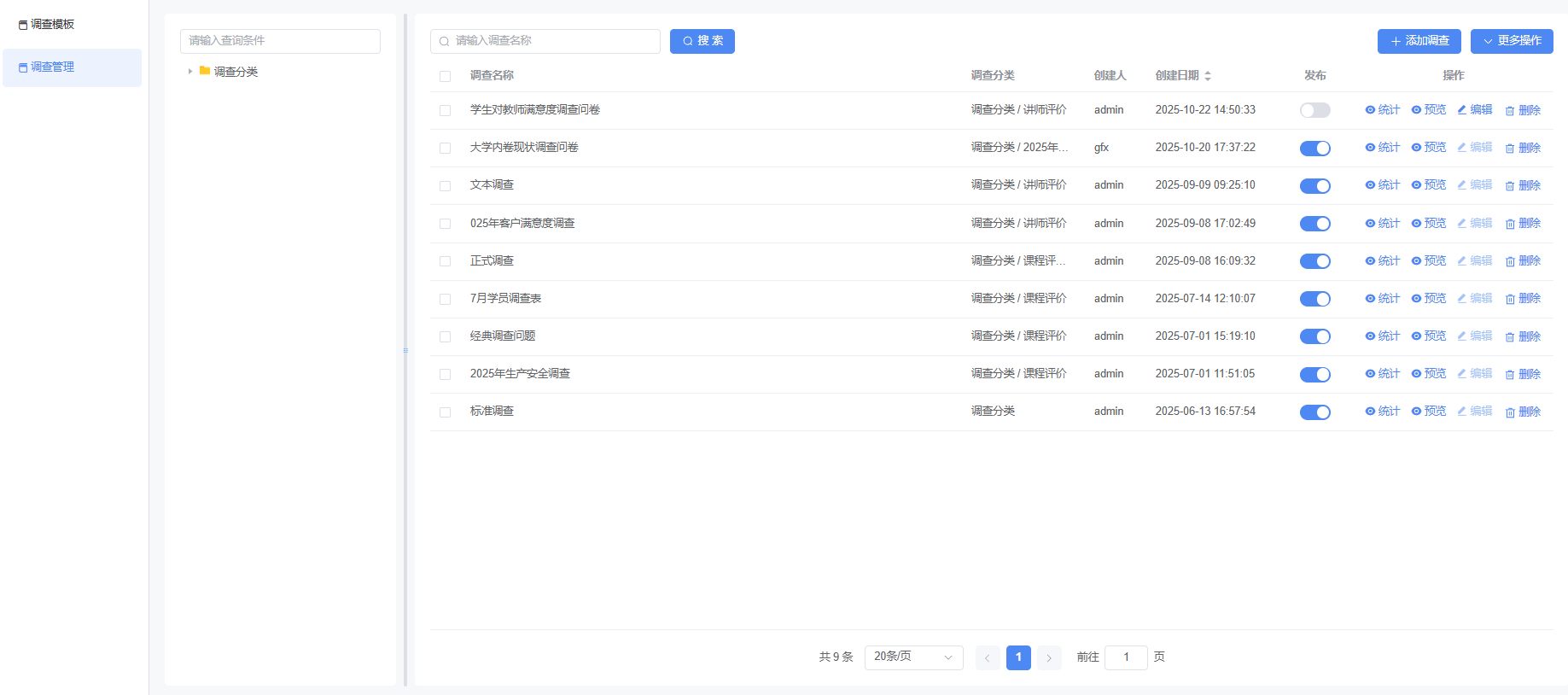The height and width of the screenshot is (695, 1568).
Task: Delete the 2025年生产安全调查 survey
Action: click(1523, 374)
